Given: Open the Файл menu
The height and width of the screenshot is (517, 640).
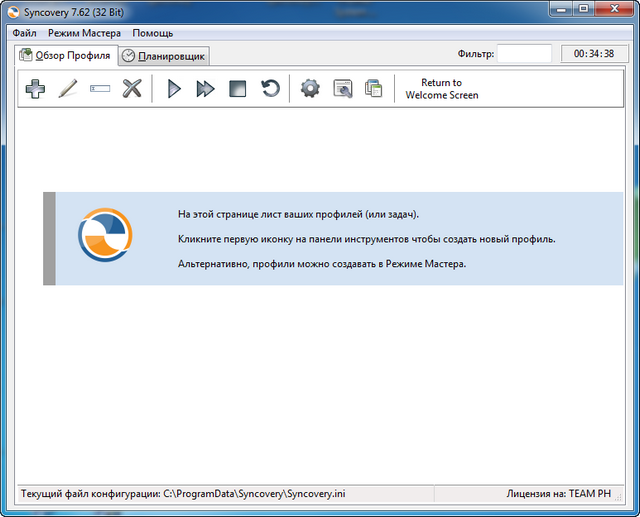Looking at the screenshot, I should 25,33.
